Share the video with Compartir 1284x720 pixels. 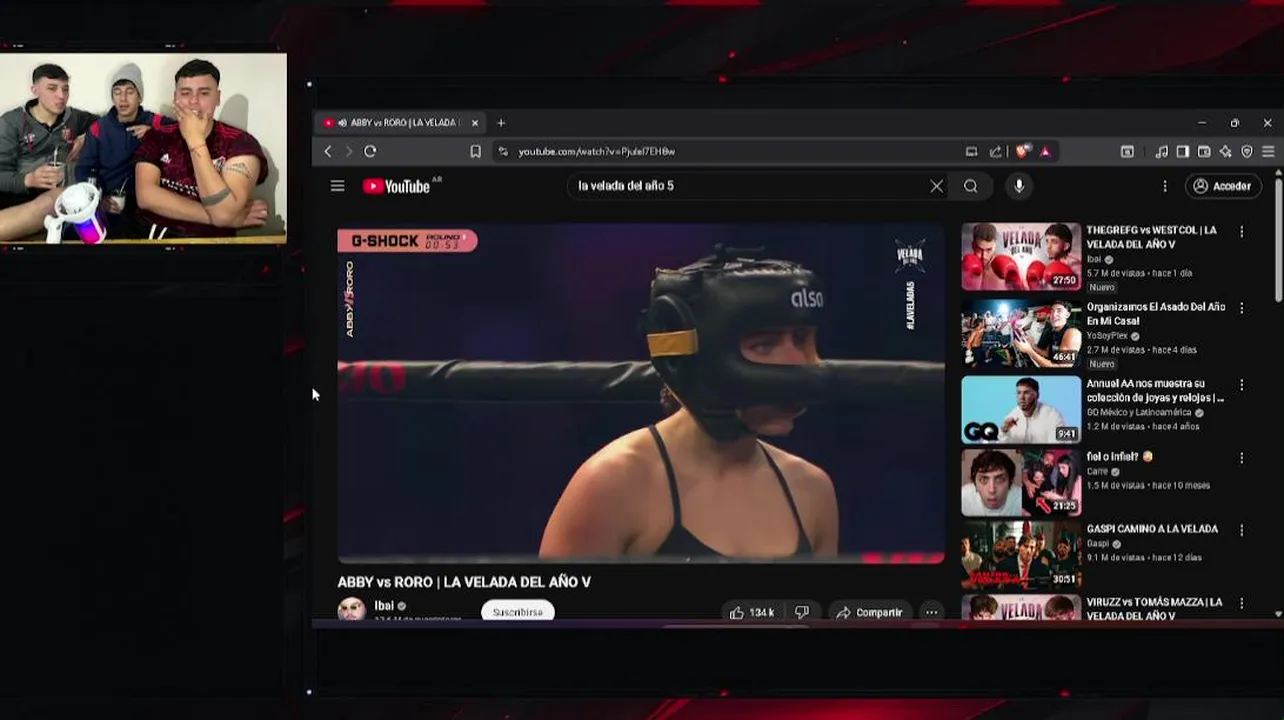[869, 612]
